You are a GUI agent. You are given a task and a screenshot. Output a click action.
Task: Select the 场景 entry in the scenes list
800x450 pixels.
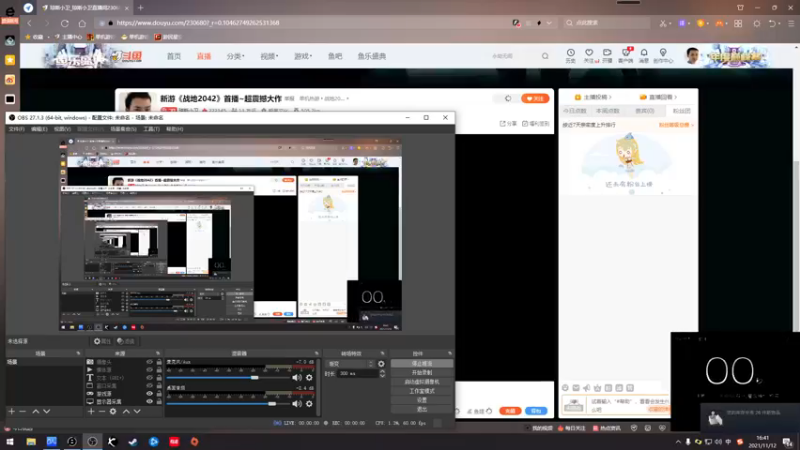43,362
